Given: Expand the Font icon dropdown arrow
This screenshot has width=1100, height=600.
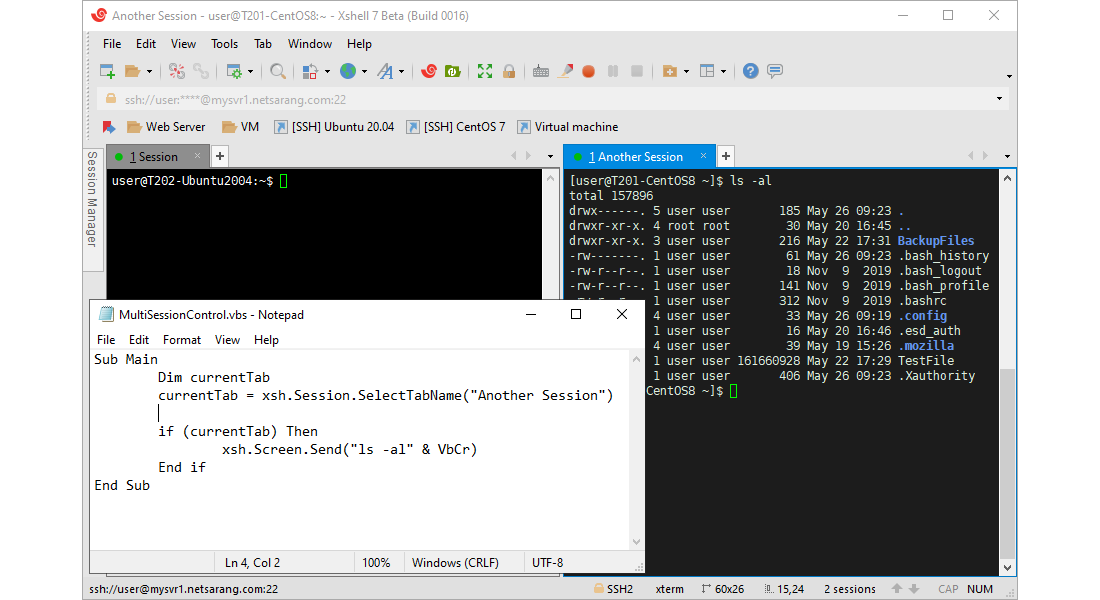Looking at the screenshot, I should pyautogui.click(x=401, y=72).
